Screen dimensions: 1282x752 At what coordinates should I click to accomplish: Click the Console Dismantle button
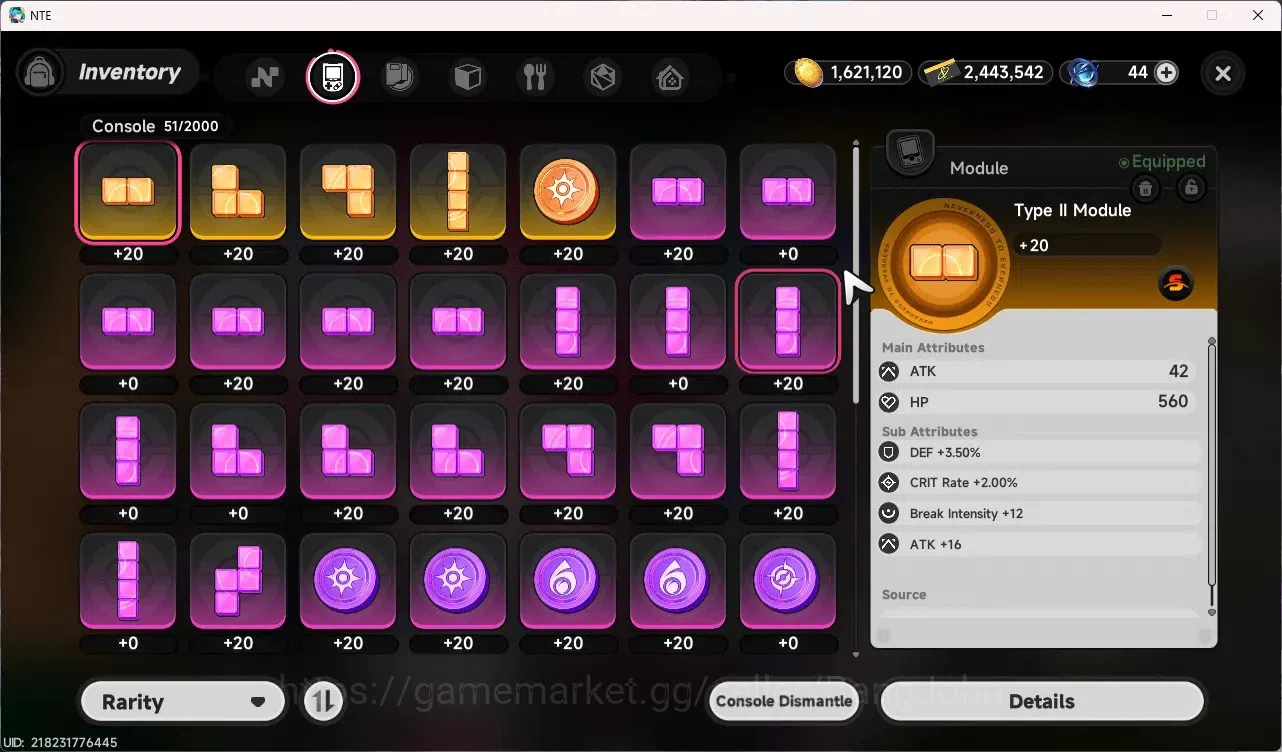pos(785,701)
